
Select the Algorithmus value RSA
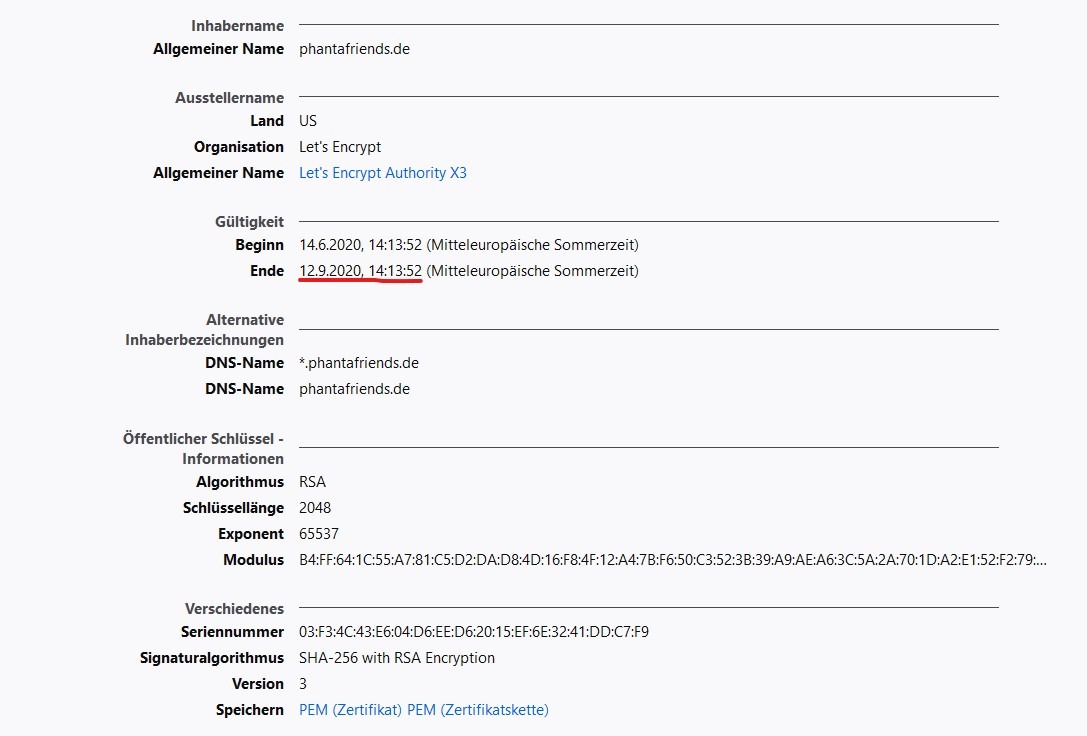[312, 482]
